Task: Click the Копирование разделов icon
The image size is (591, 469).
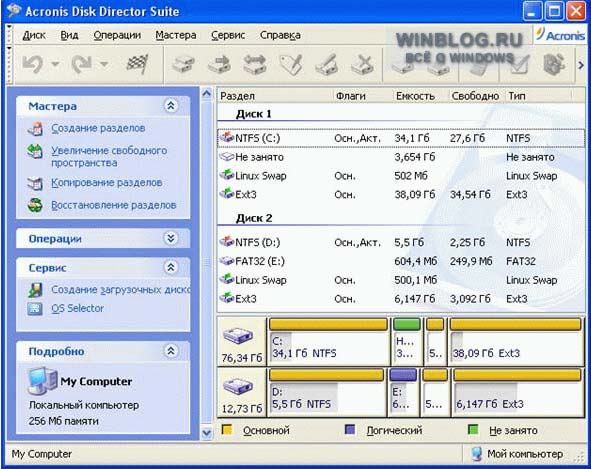Action: click(x=35, y=183)
